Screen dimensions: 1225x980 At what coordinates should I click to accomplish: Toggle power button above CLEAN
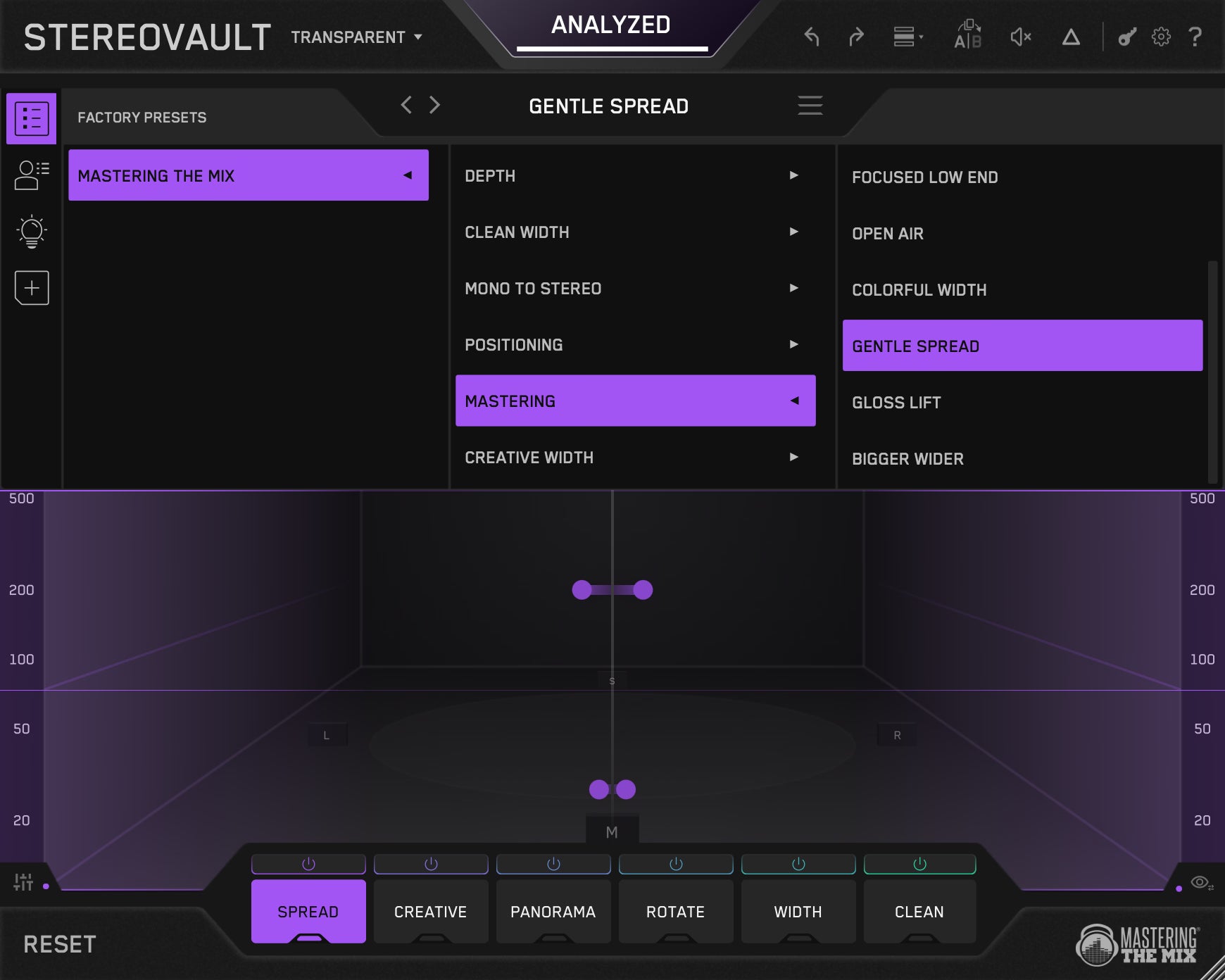(x=919, y=864)
